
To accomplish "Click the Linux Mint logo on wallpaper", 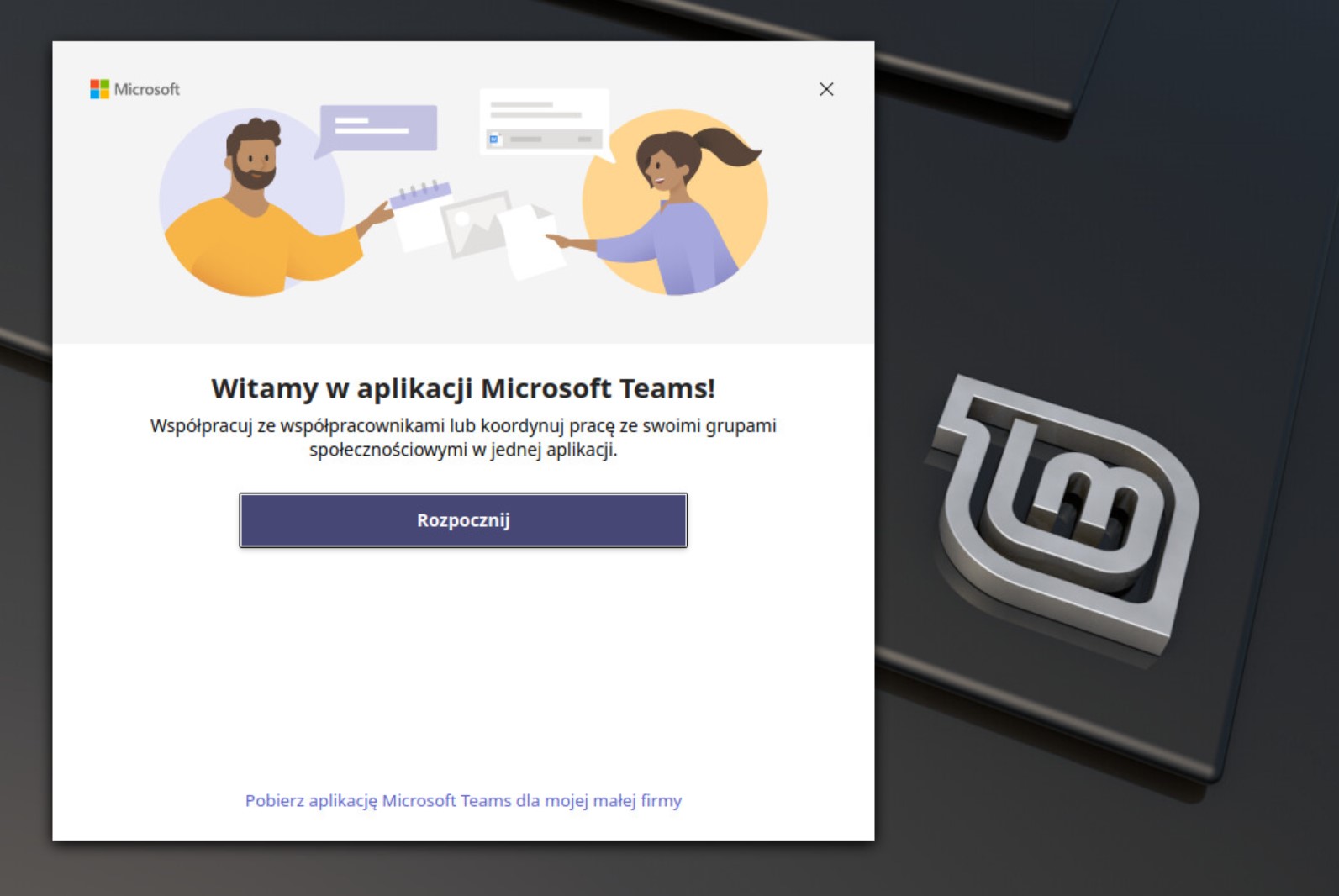I will point(1066,513).
